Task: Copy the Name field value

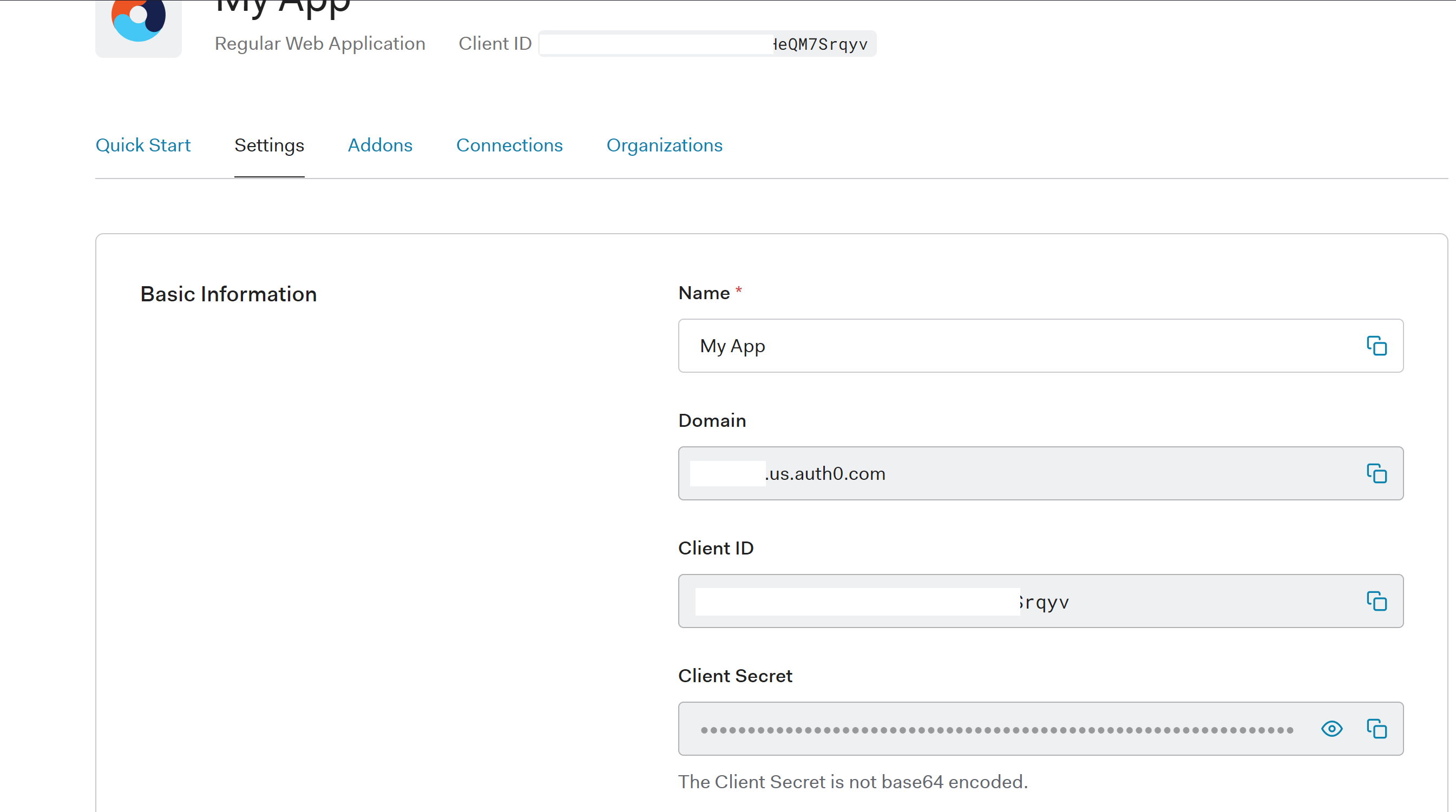Action: [1376, 346]
